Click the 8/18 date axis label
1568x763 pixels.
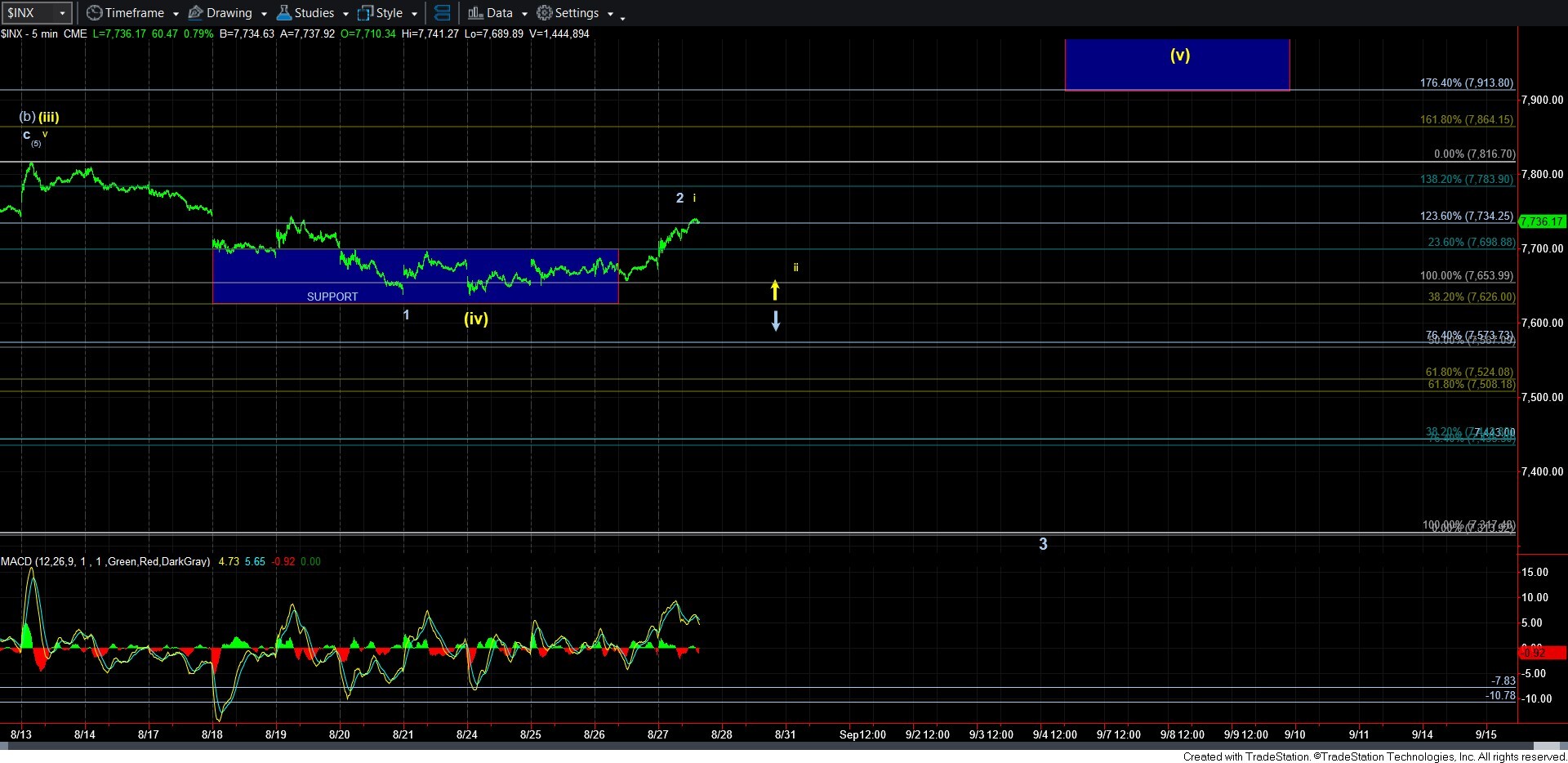[212, 734]
